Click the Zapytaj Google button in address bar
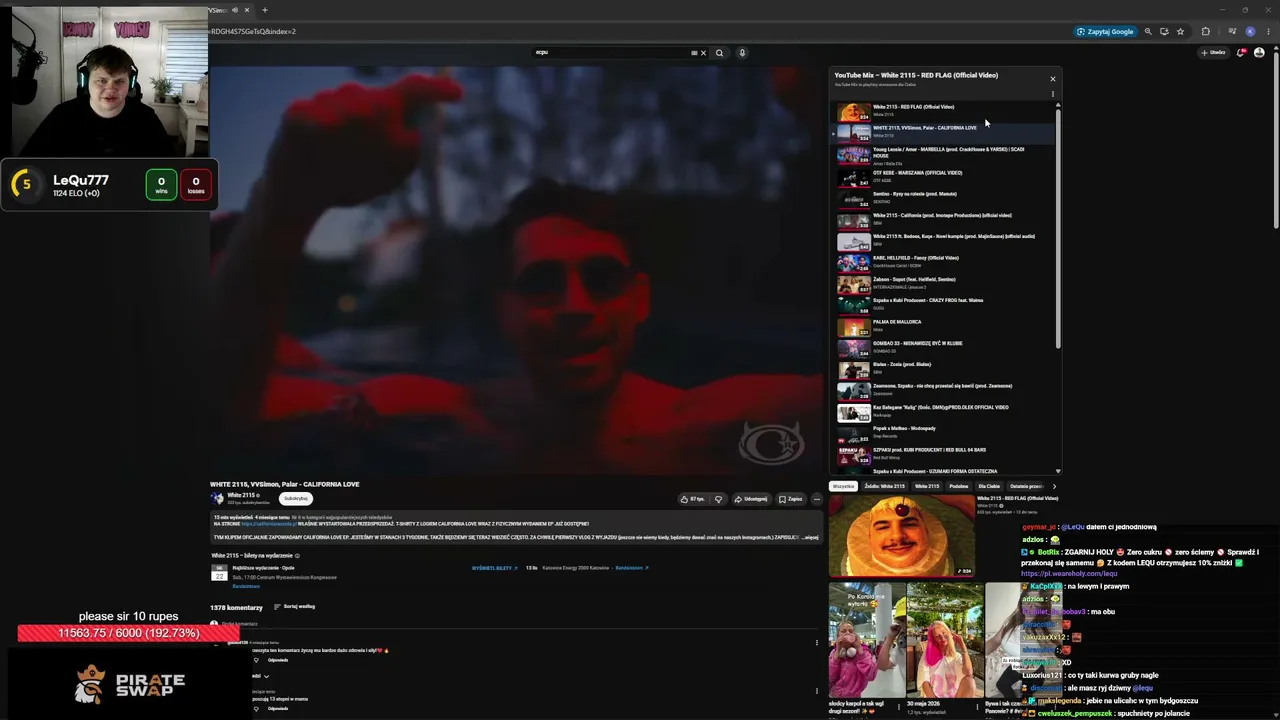This screenshot has height=720, width=1280. pyautogui.click(x=1105, y=31)
